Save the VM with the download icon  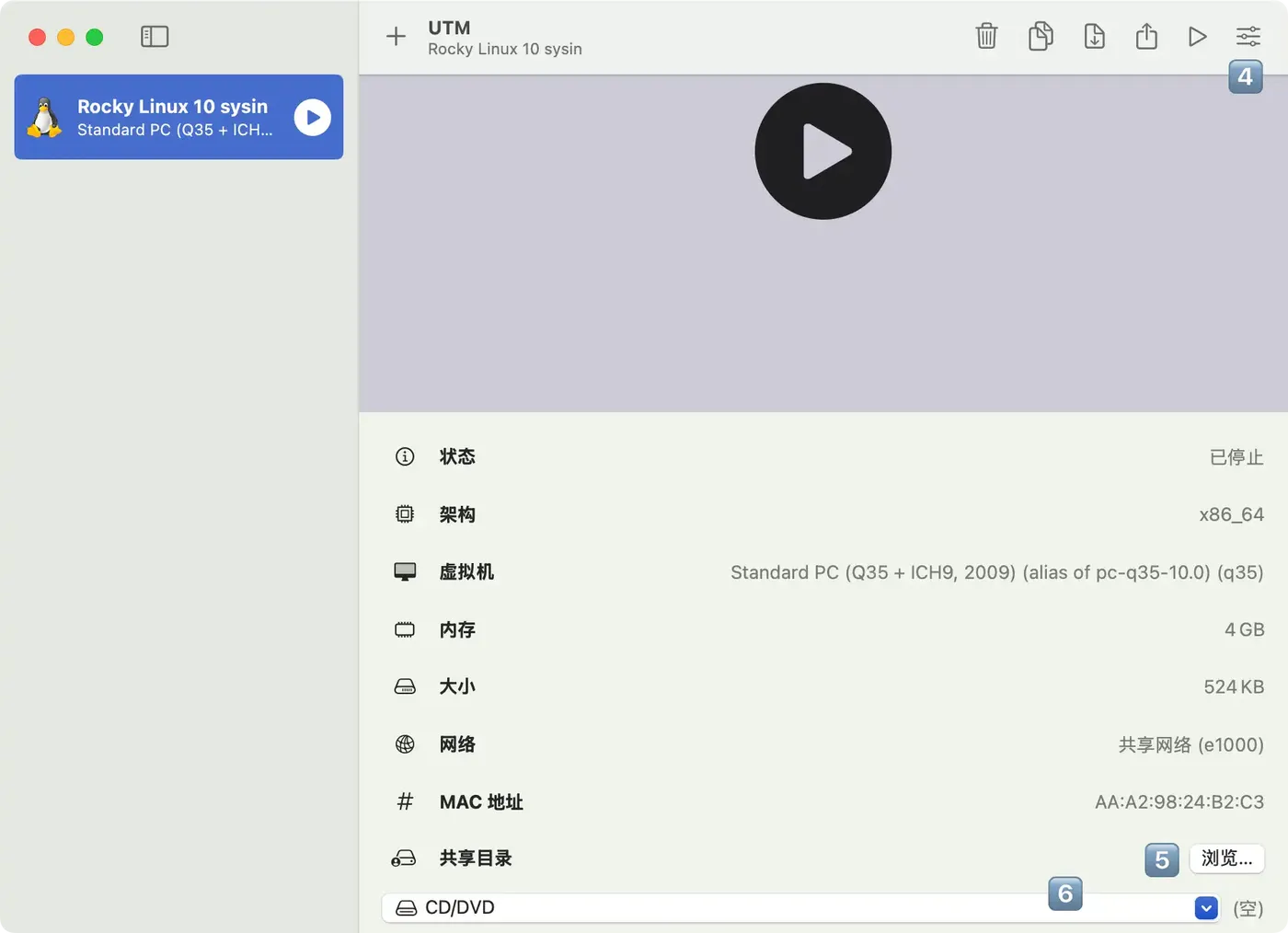click(1093, 36)
